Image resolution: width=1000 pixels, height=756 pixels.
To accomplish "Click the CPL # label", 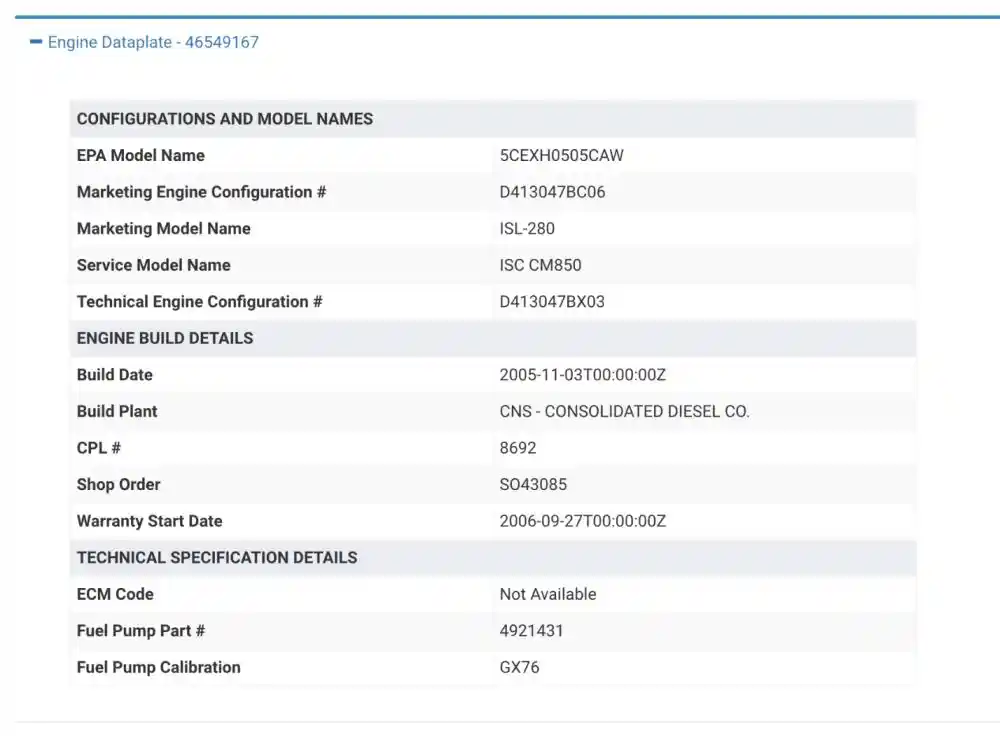I will (x=98, y=448).
